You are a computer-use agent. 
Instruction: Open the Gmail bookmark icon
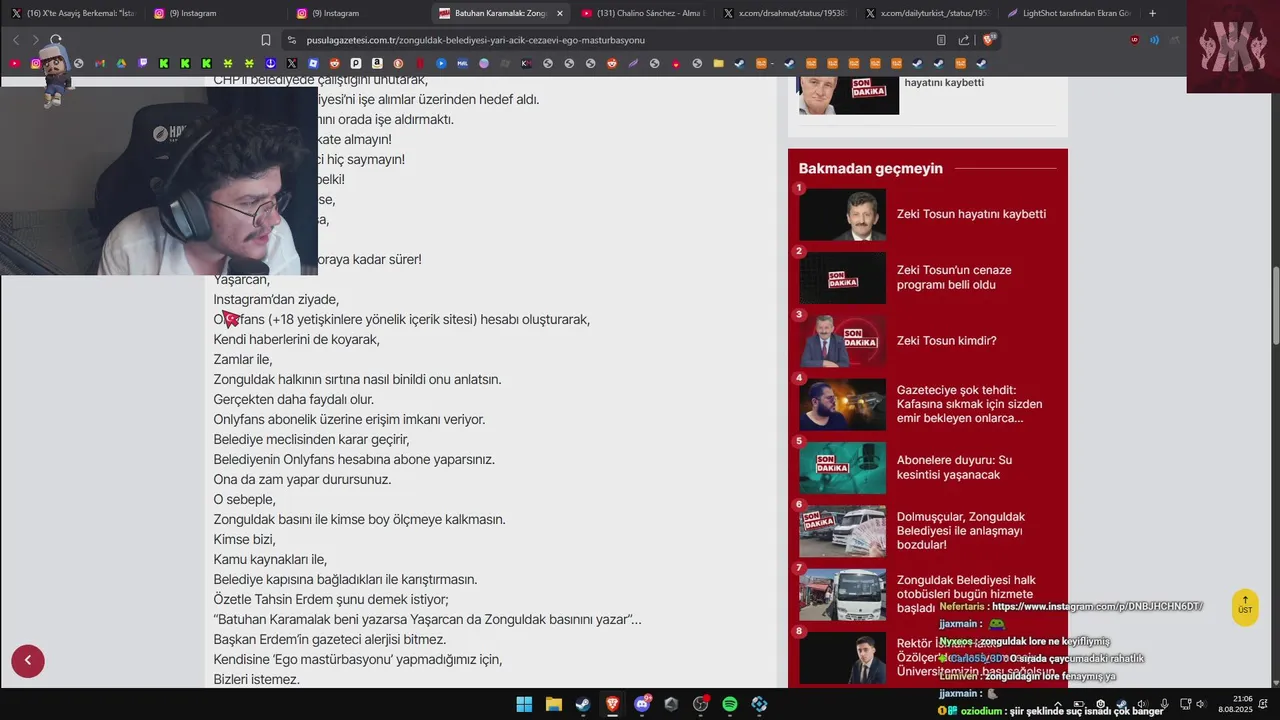100,63
